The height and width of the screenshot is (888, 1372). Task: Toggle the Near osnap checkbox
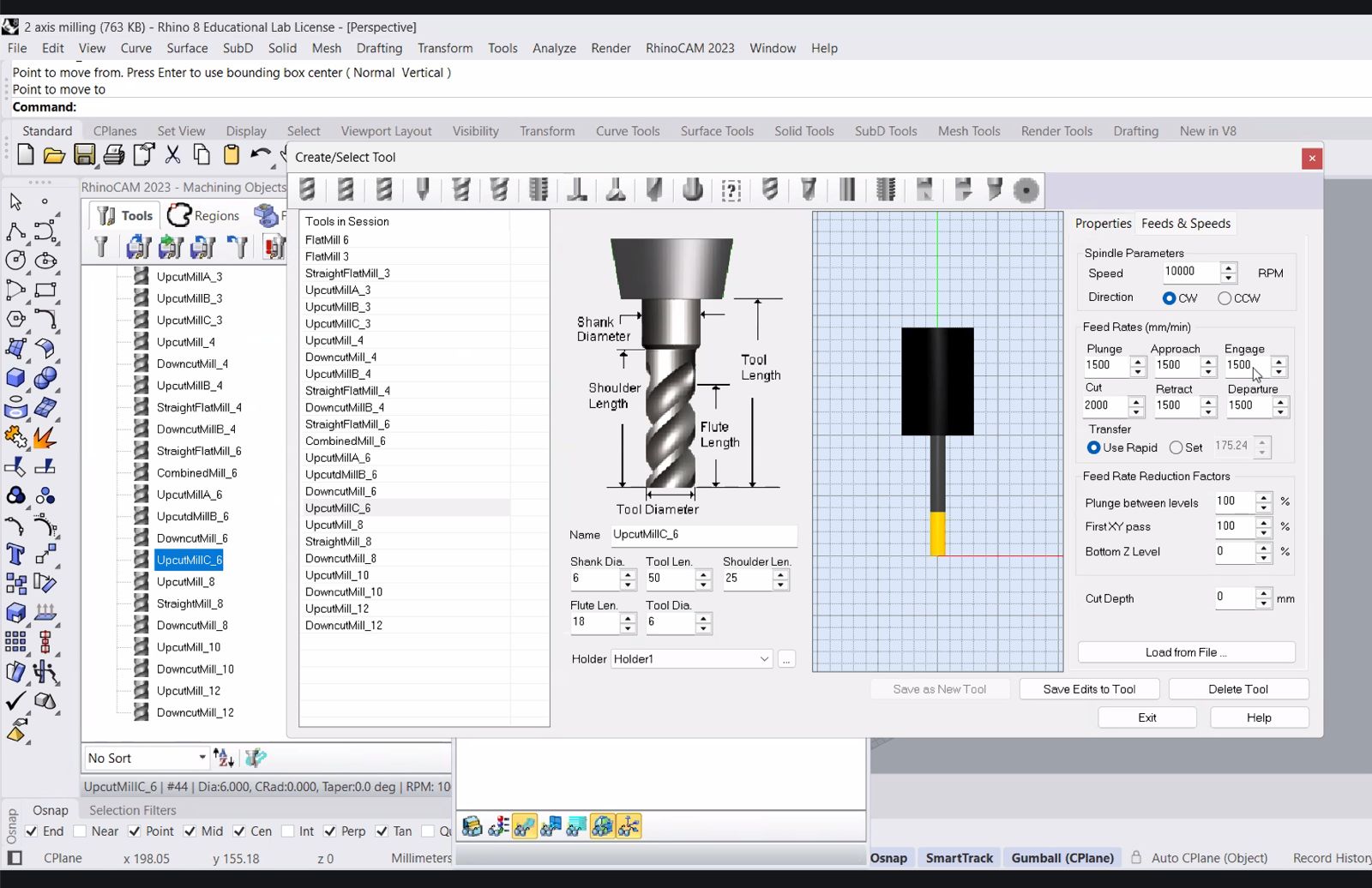[x=80, y=831]
